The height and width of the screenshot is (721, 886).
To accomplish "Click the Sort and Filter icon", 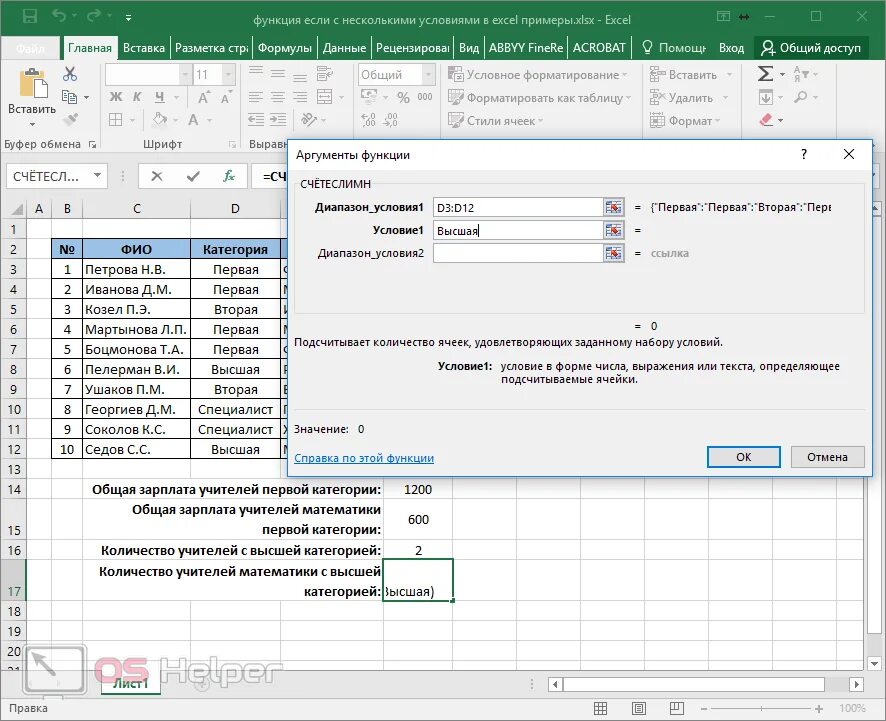I will (x=801, y=74).
